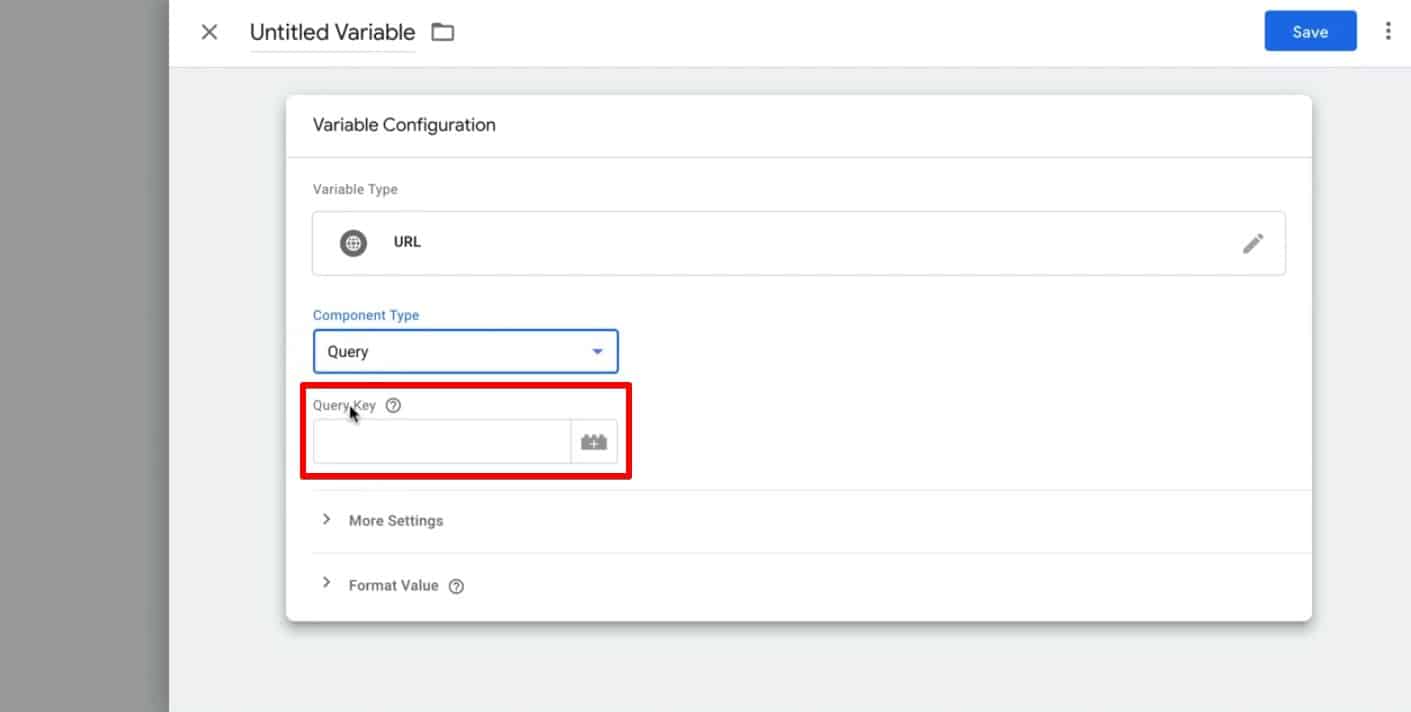Click the Query Key label

pyautogui.click(x=344, y=405)
